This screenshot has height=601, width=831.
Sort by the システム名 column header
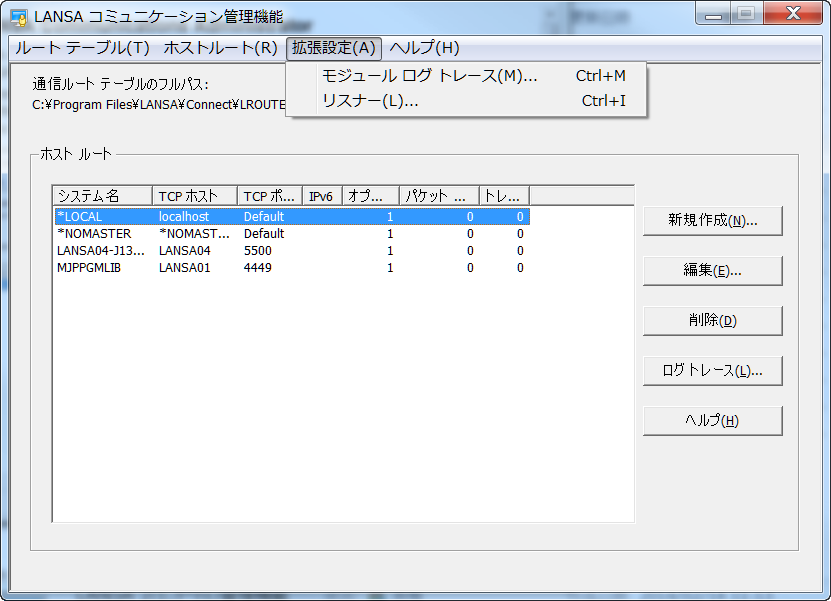[x=103, y=196]
